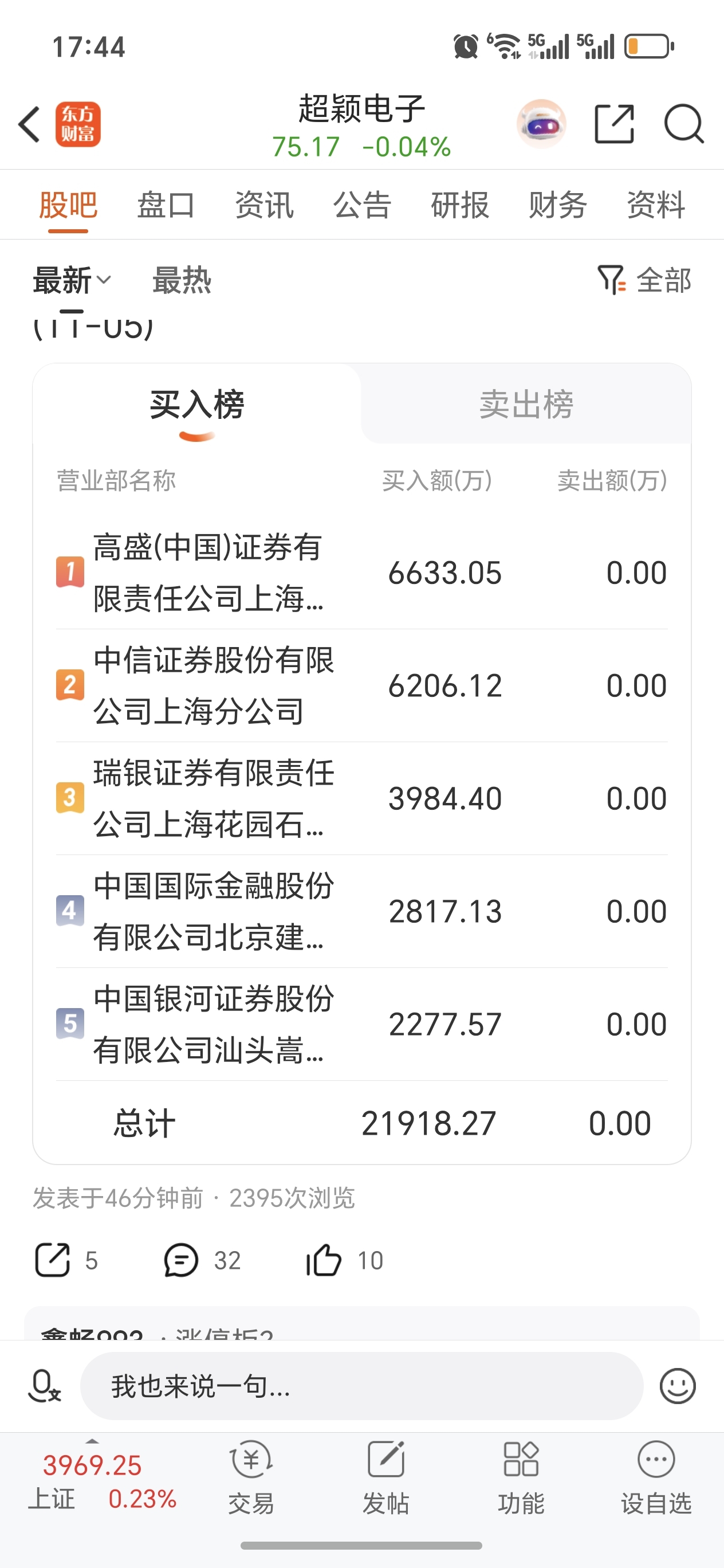Open the 研报 tab
This screenshot has height=1568, width=724.
click(459, 205)
